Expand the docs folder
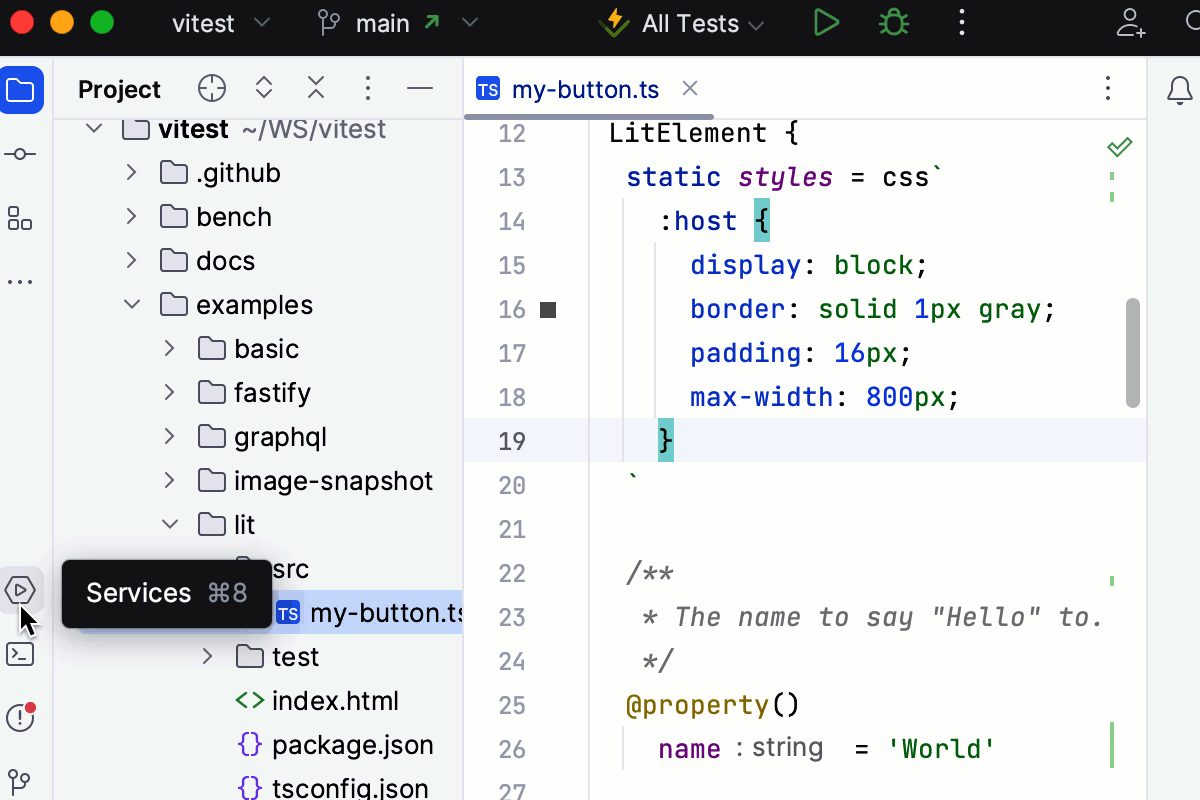Viewport: 1200px width, 800px height. click(x=130, y=260)
